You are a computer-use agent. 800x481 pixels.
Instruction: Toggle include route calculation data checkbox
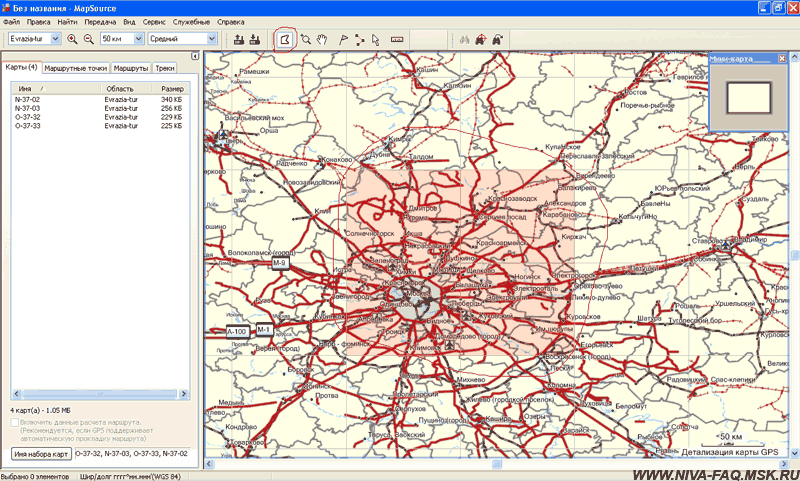point(14,422)
